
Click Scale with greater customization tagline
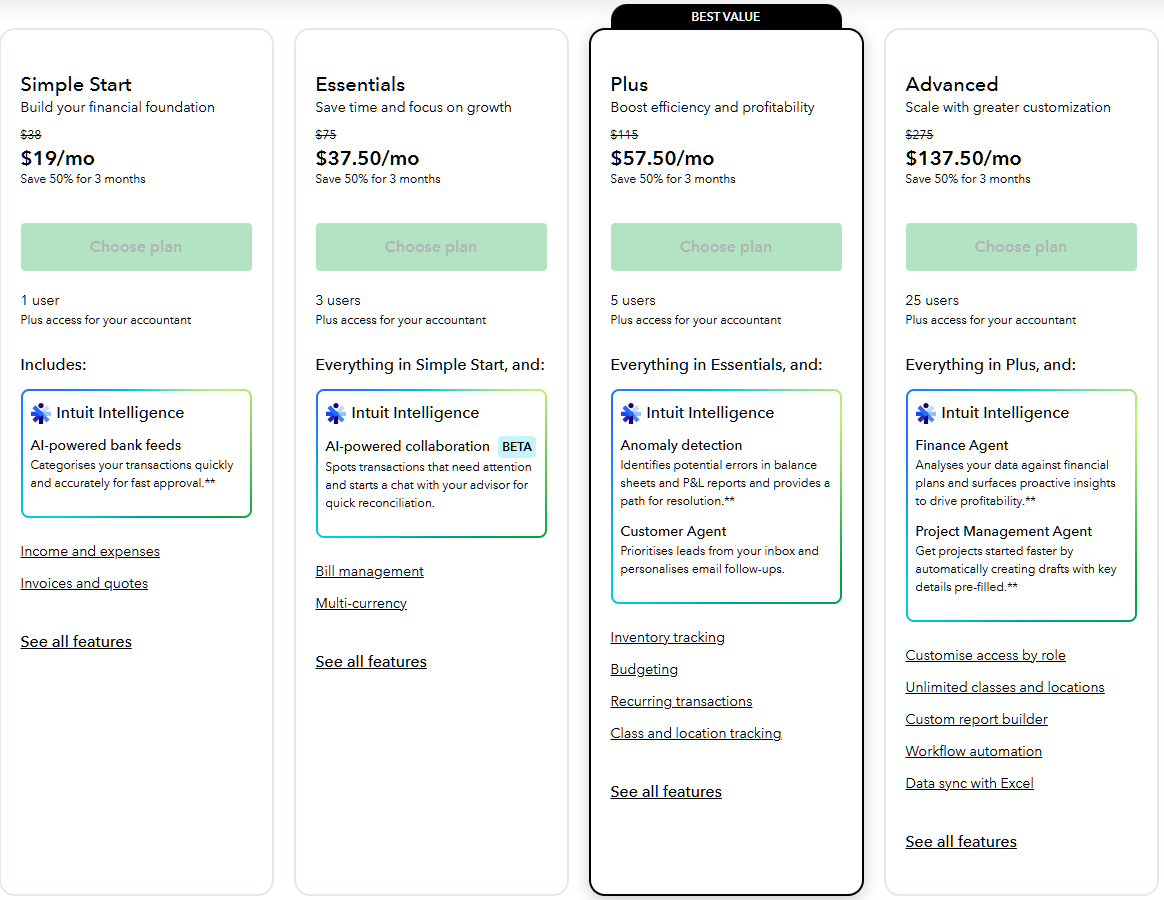click(x=1007, y=107)
